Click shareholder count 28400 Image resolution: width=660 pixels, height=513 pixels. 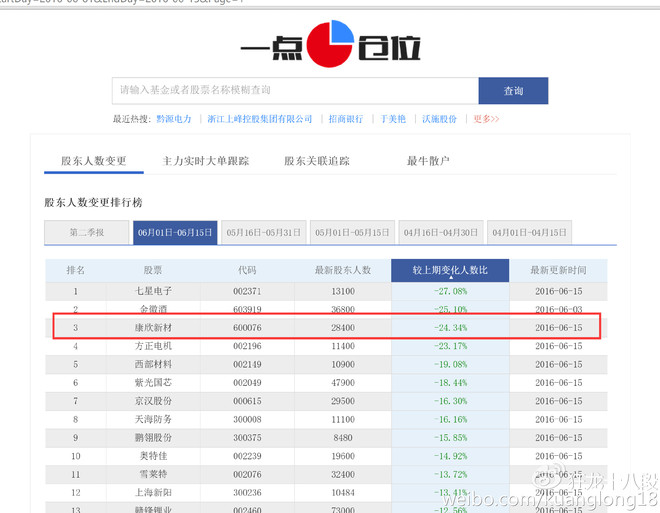coord(343,328)
